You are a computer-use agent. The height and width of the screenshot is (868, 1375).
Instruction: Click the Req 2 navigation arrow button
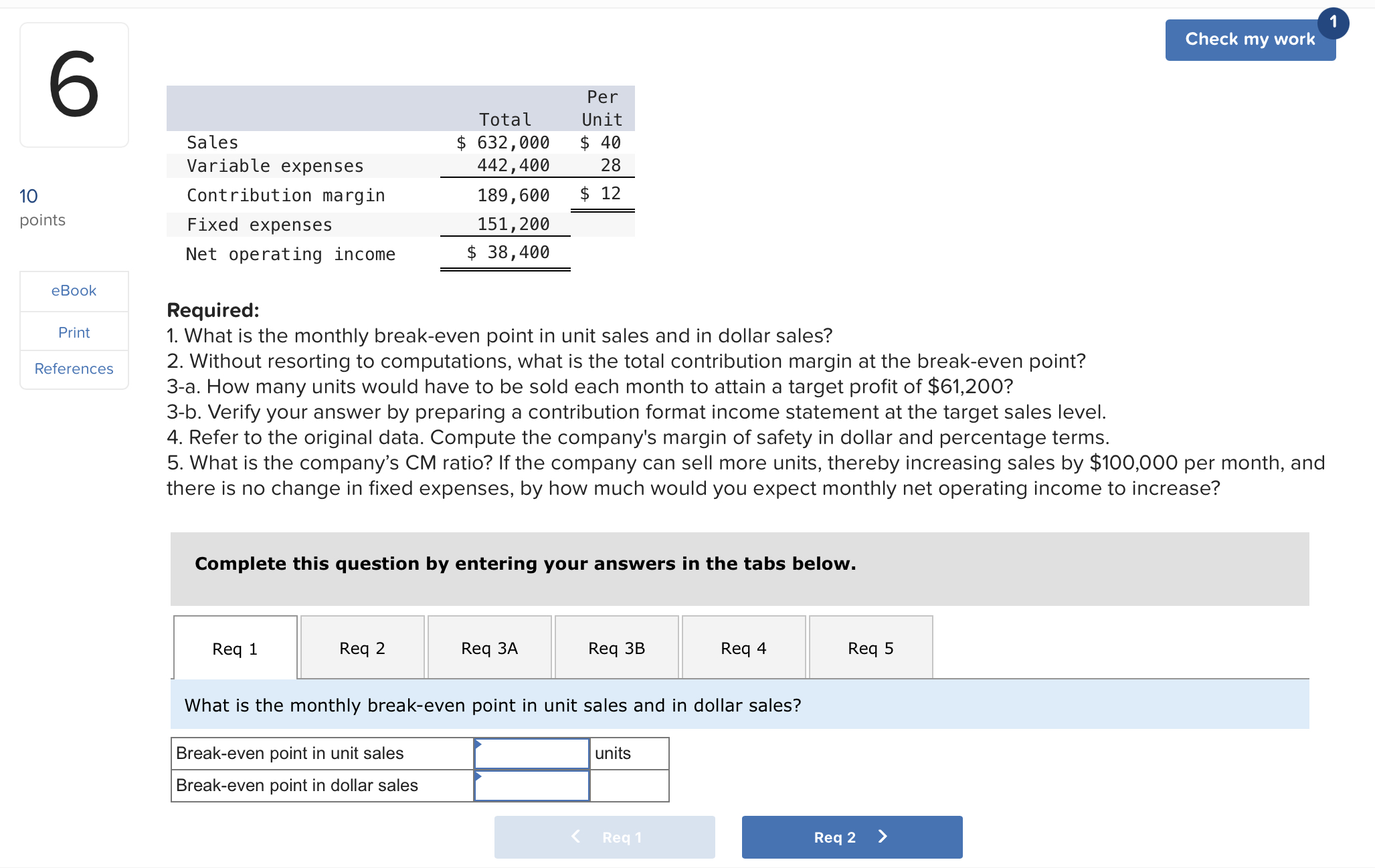click(851, 837)
